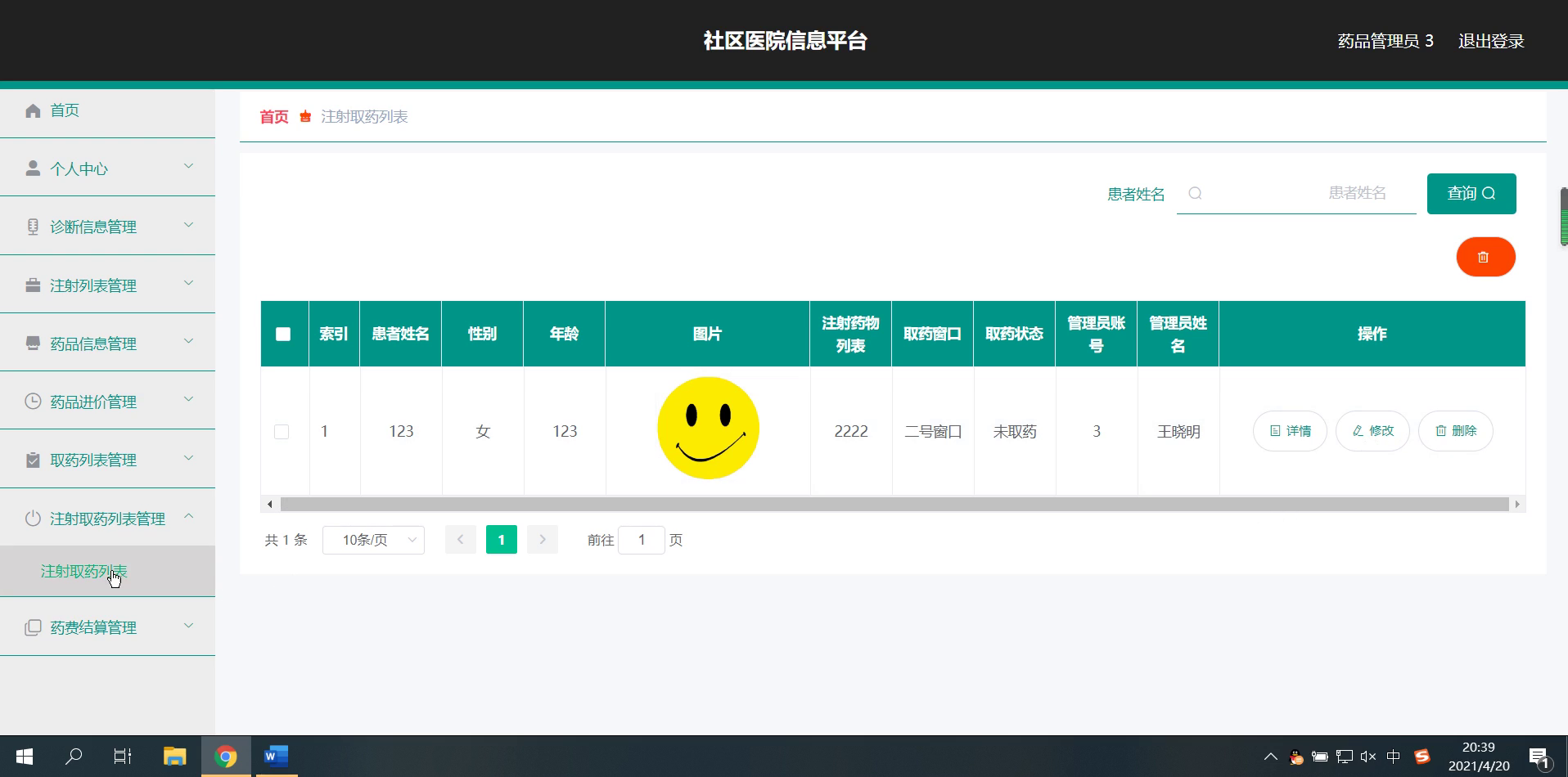Click the taskbar clock showing 20:39
The width and height of the screenshot is (1568, 777).
click(x=1479, y=757)
